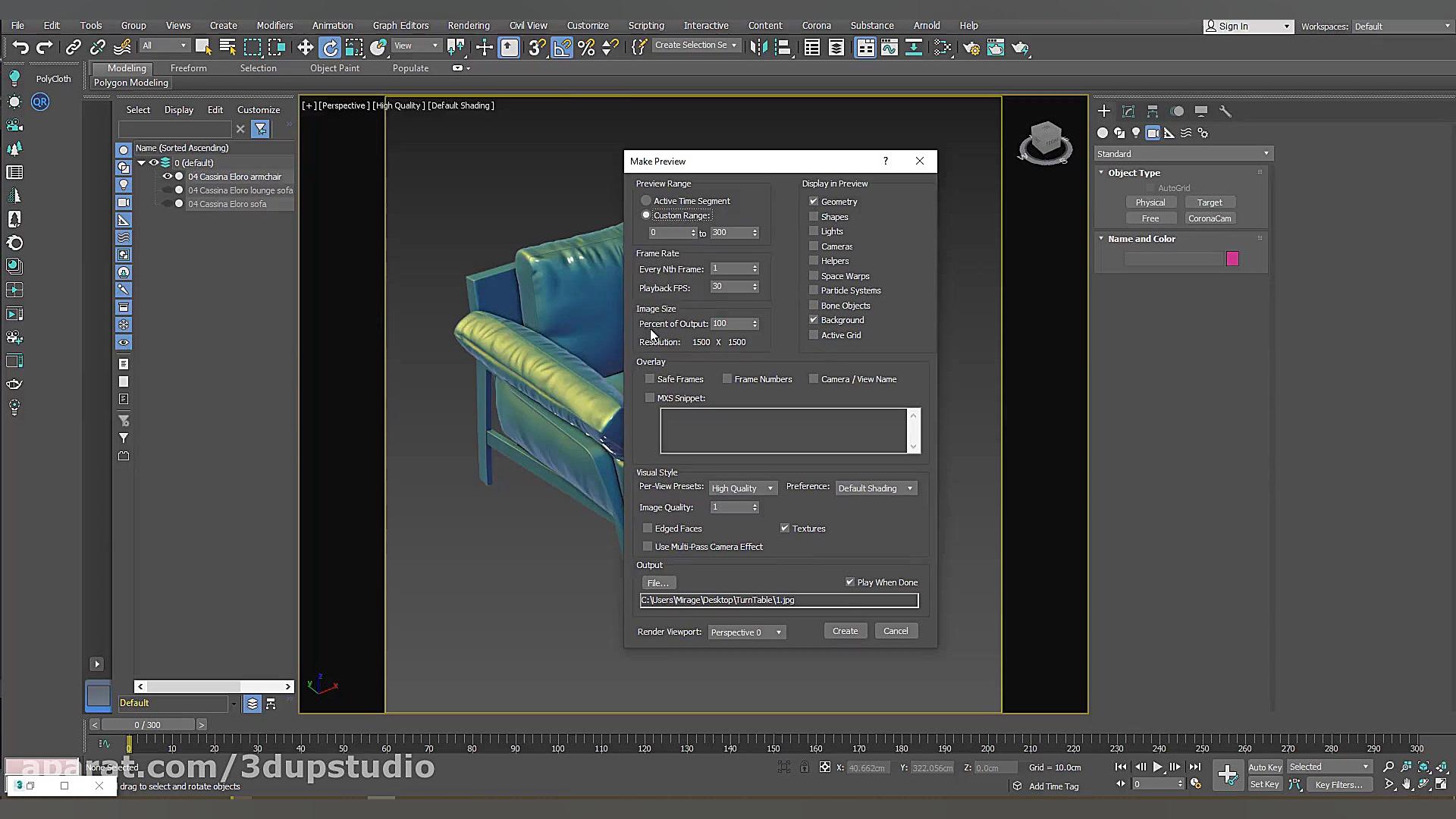Viewport: 1456px width, 819px height.
Task: Open the Per-View Presets dropdown
Action: pyautogui.click(x=742, y=488)
